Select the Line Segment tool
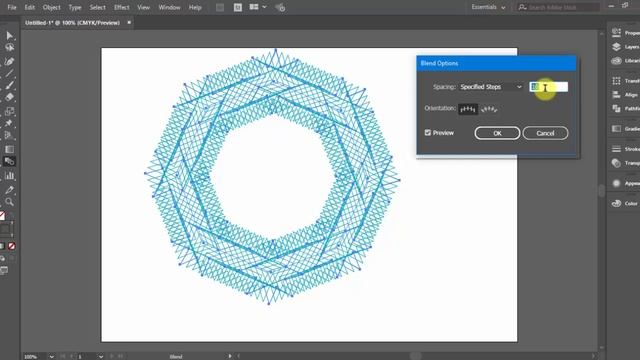640x360 pixels. coord(9,73)
